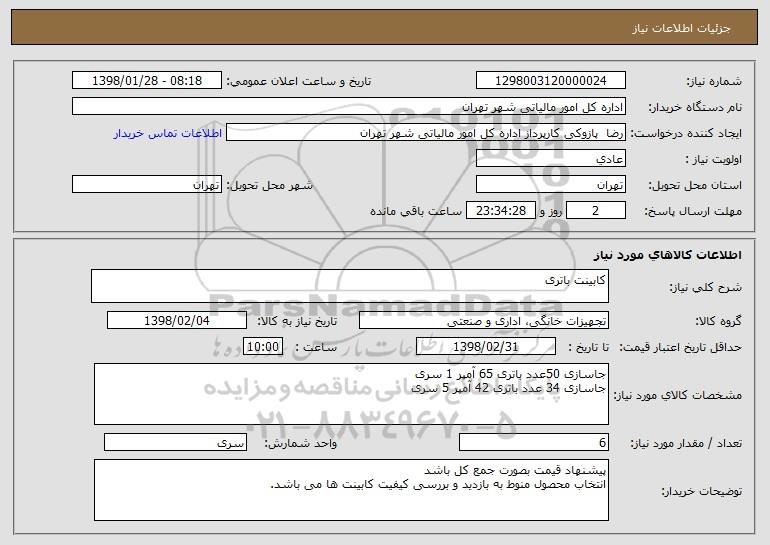Select the need date field 1398/02/04
The width and height of the screenshot is (770, 545).
tap(177, 321)
